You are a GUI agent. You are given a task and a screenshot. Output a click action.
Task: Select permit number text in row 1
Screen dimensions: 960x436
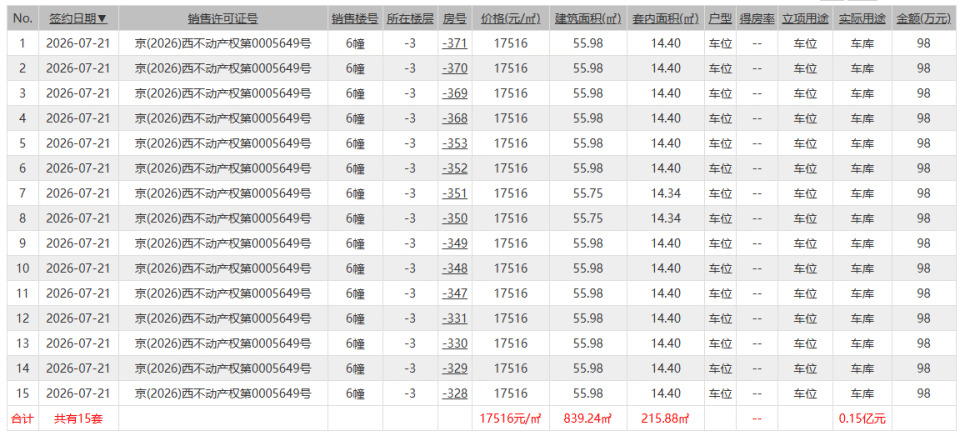coord(223,43)
